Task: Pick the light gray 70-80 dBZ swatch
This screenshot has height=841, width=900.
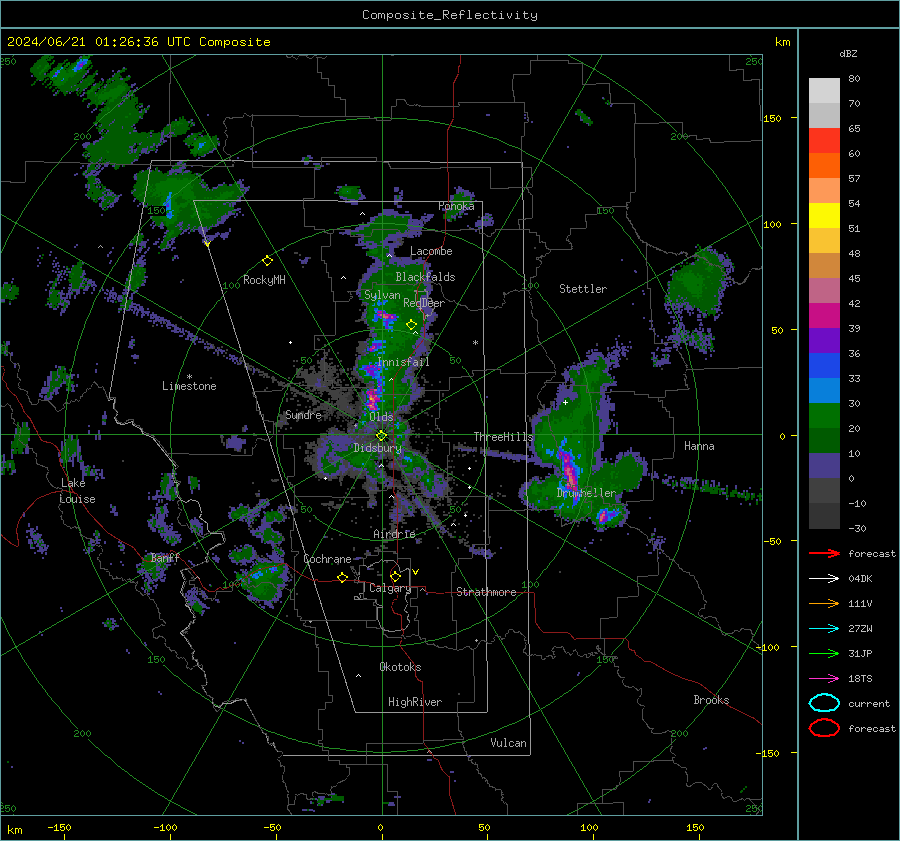Action: pos(824,91)
